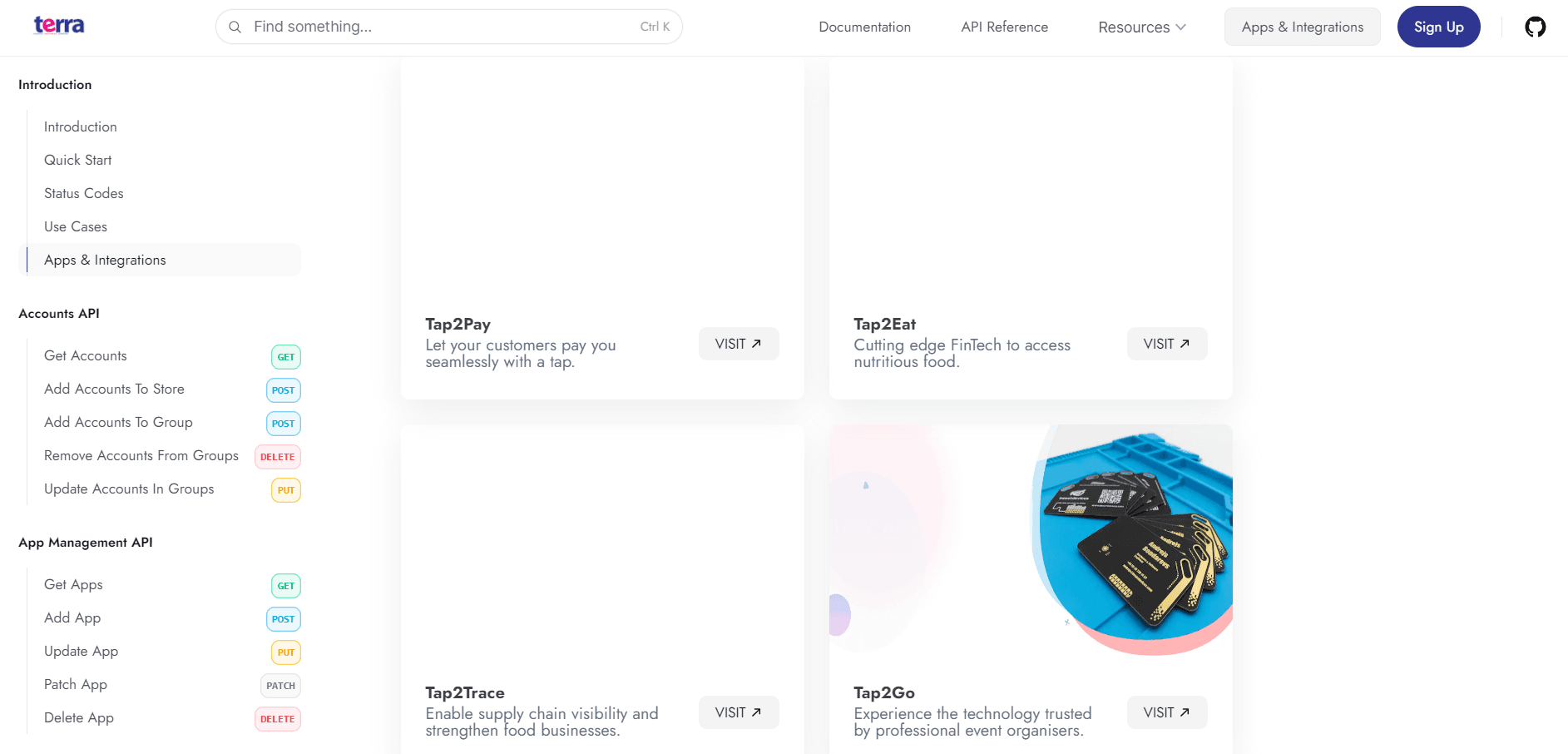
Task: Click the PUT badge beside Update Accounts In Groups
Action: pyautogui.click(x=285, y=490)
